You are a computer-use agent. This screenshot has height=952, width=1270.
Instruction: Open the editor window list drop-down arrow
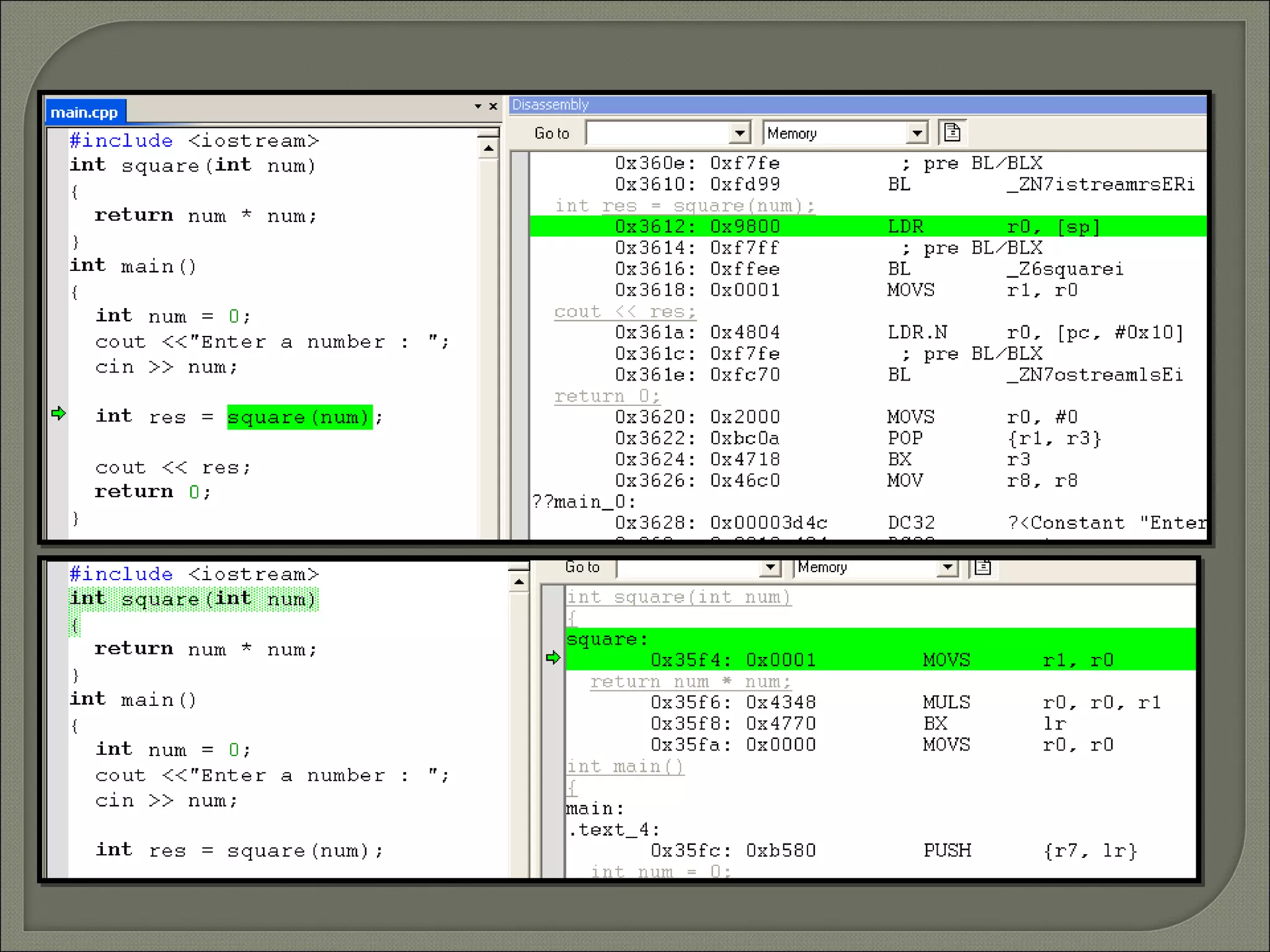point(477,107)
